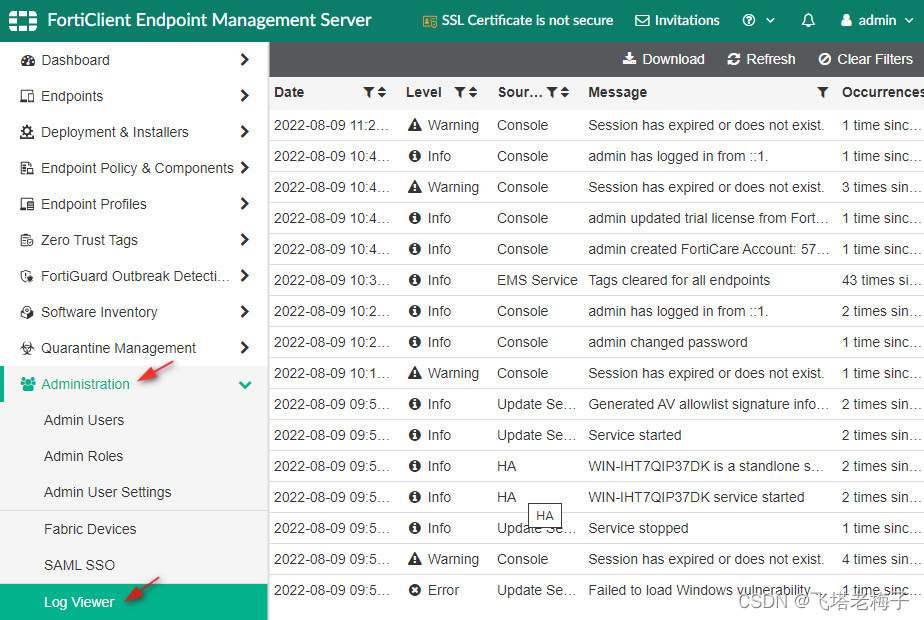The height and width of the screenshot is (620, 924).
Task: Expand Quarantine Management chevron
Action: click(x=245, y=347)
